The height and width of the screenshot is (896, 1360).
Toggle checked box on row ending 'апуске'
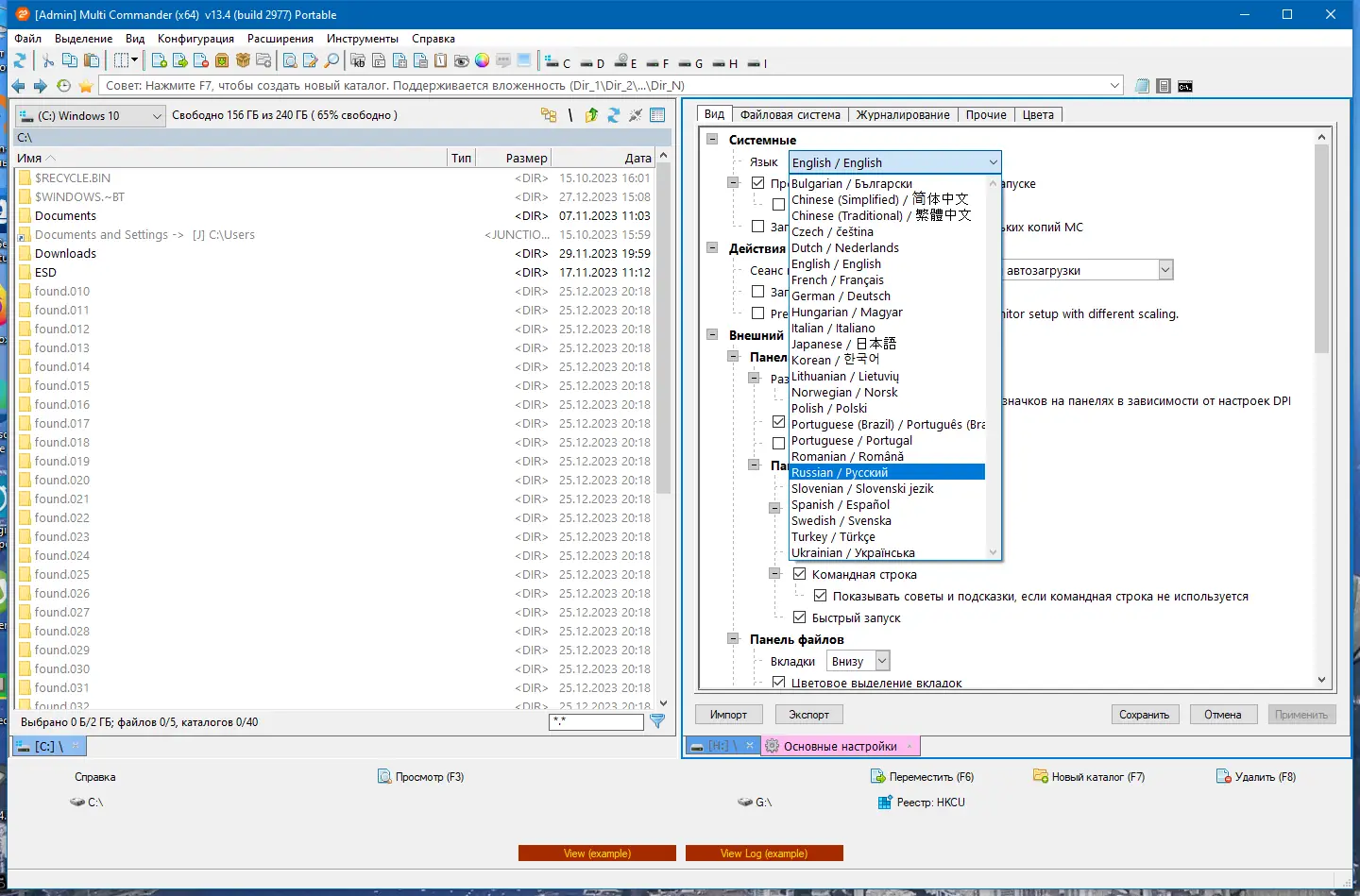[757, 183]
